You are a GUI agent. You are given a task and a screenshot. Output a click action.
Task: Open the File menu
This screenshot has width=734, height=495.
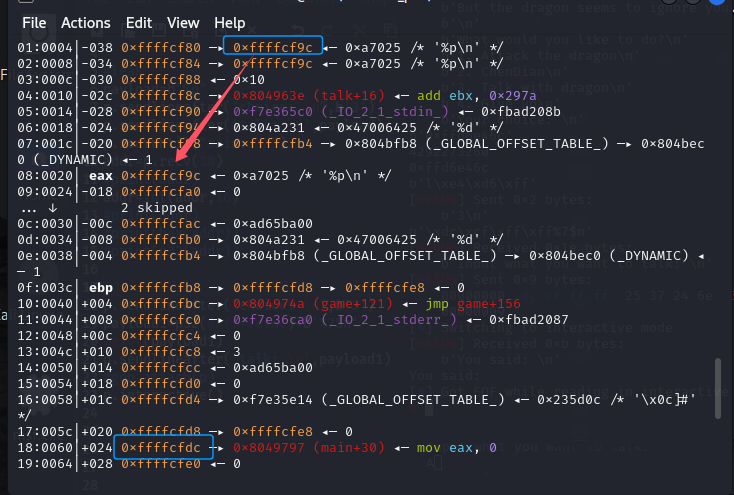tap(33, 22)
